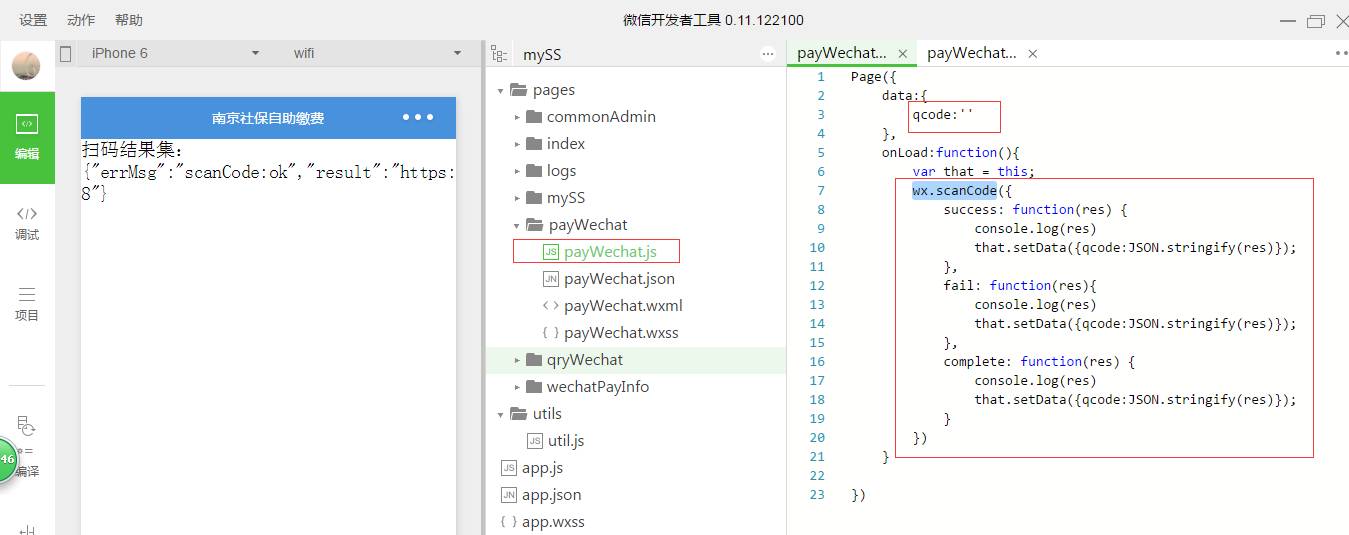Screen dimensions: 1349x535
Task: Click the qcode:'' text in line 3
Action: (942, 114)
